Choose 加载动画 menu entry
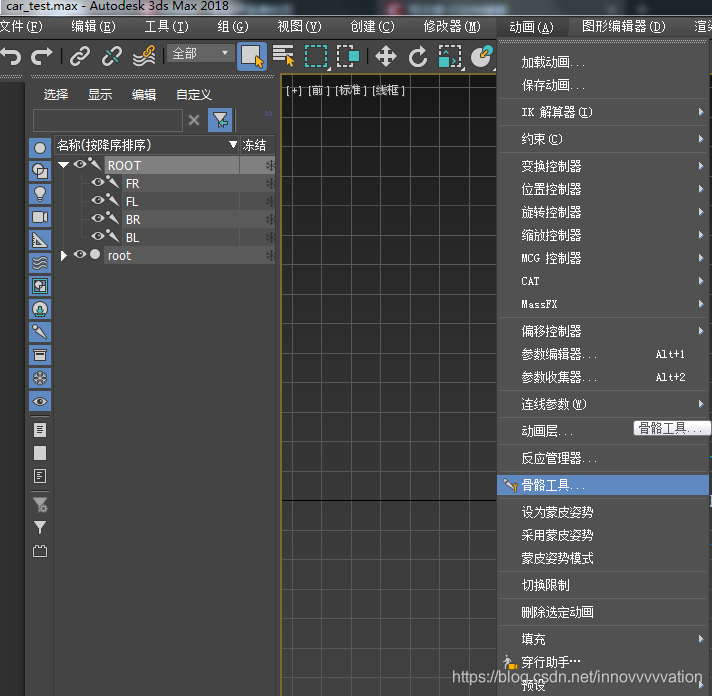 pyautogui.click(x=603, y=62)
